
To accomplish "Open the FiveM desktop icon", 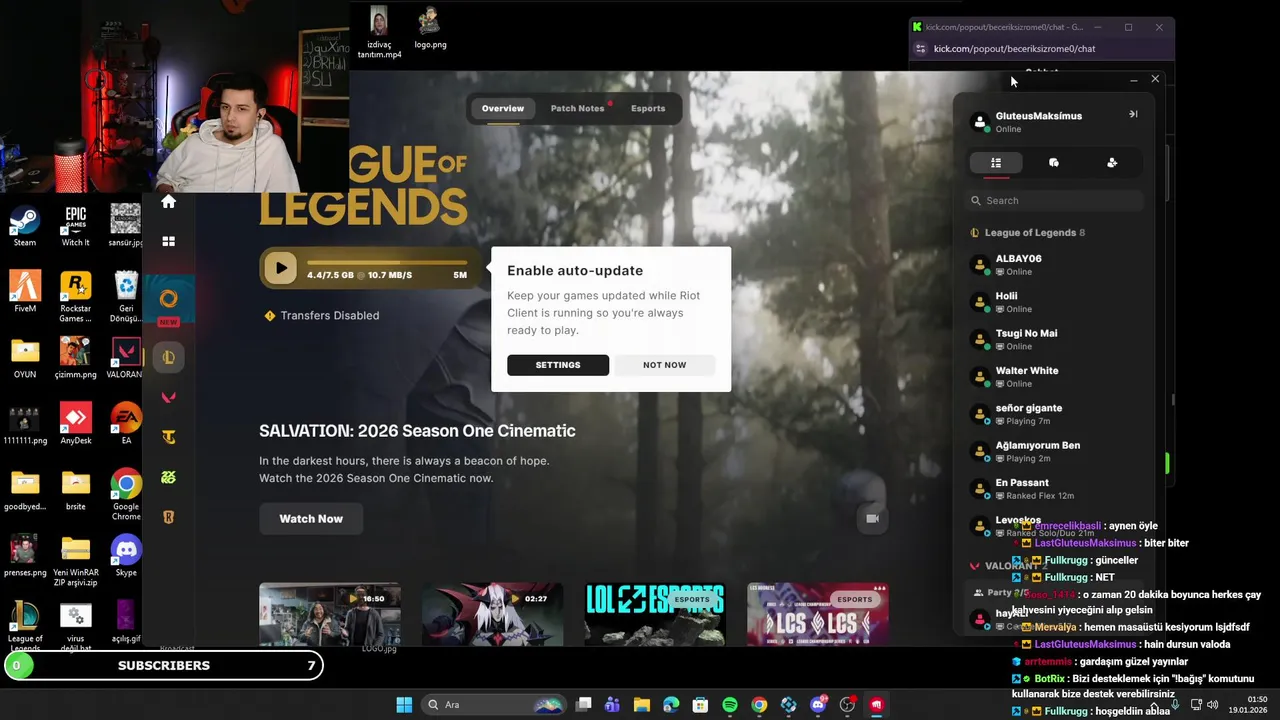I will point(25,292).
